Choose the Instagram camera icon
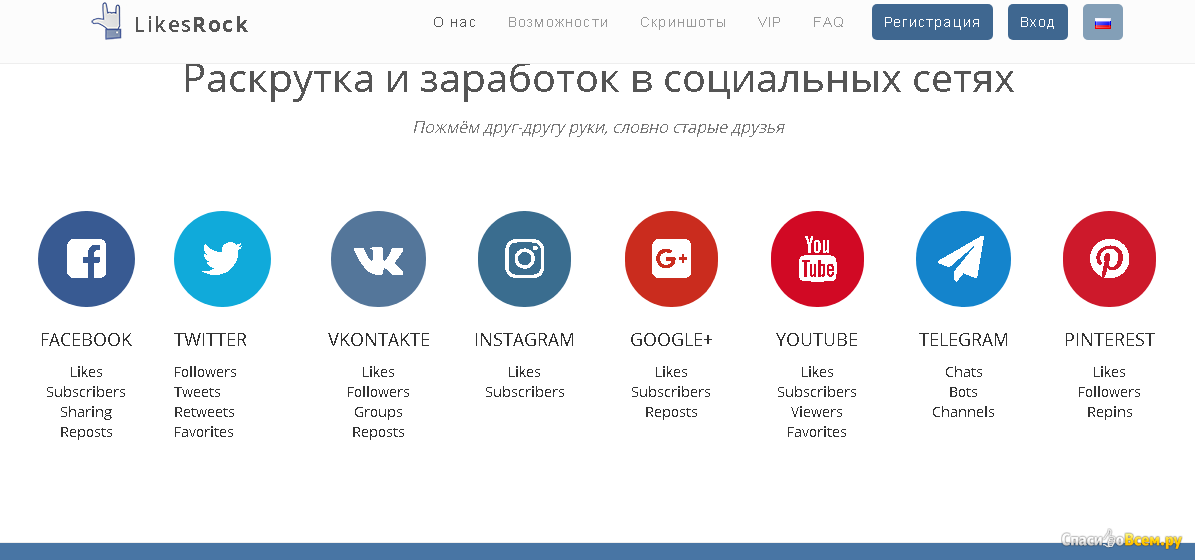This screenshot has height=560, width=1195. coord(524,259)
